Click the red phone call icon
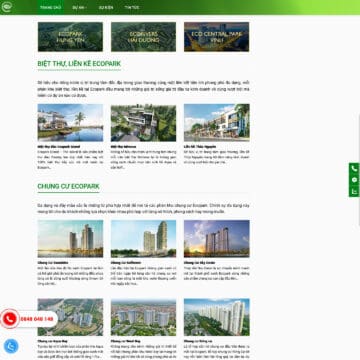This screenshot has height=360, width=360. pos(9,319)
